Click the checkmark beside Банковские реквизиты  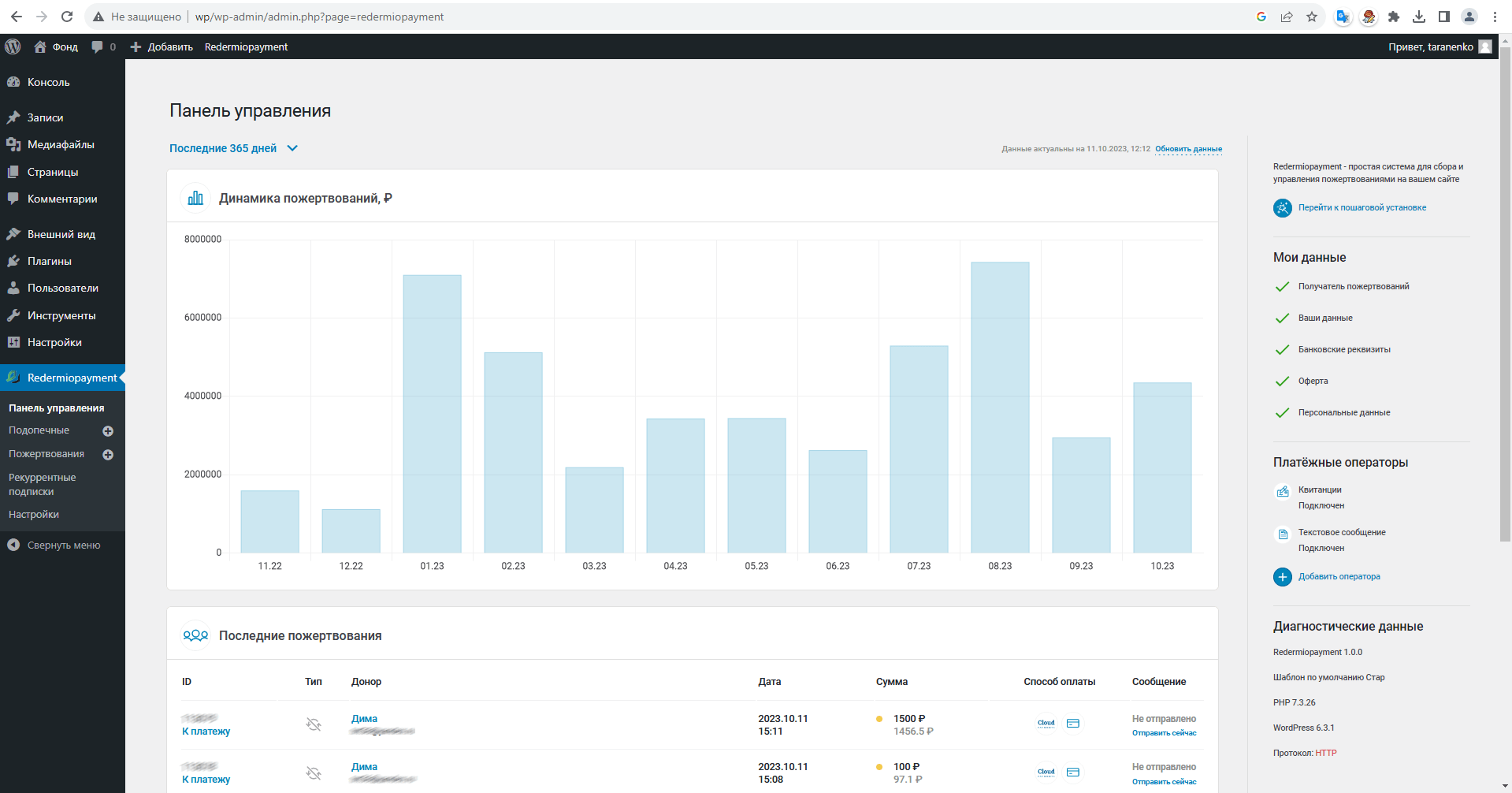(x=1282, y=350)
